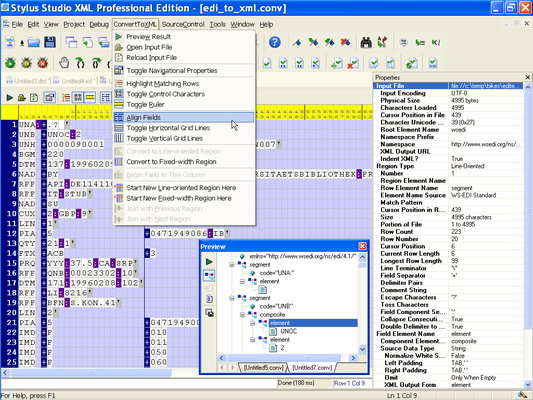
Task: Click Highlight Matching Rows icon in editor toolbar
Action: tap(66, 98)
